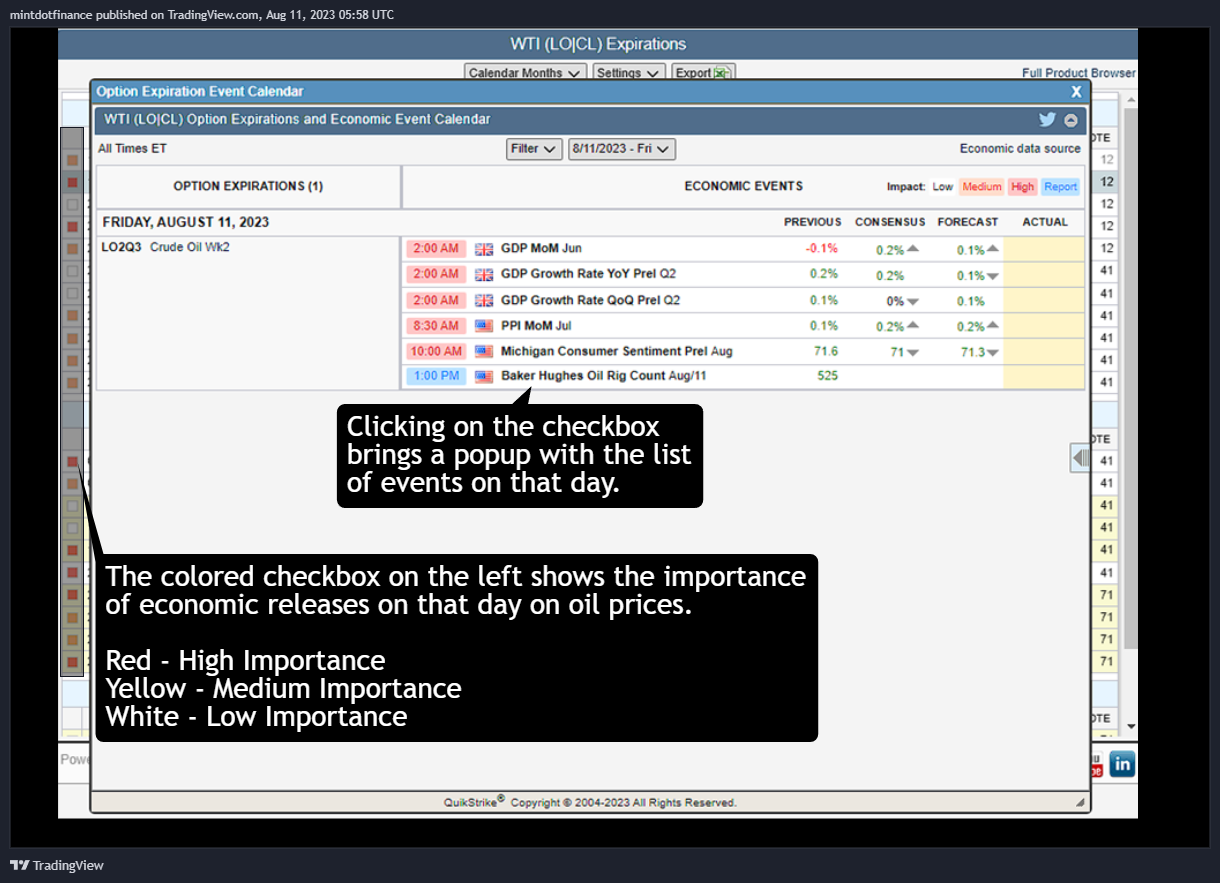
Task: Select the 2:00 AM badge for GDP MoM Jun
Action: (x=436, y=249)
